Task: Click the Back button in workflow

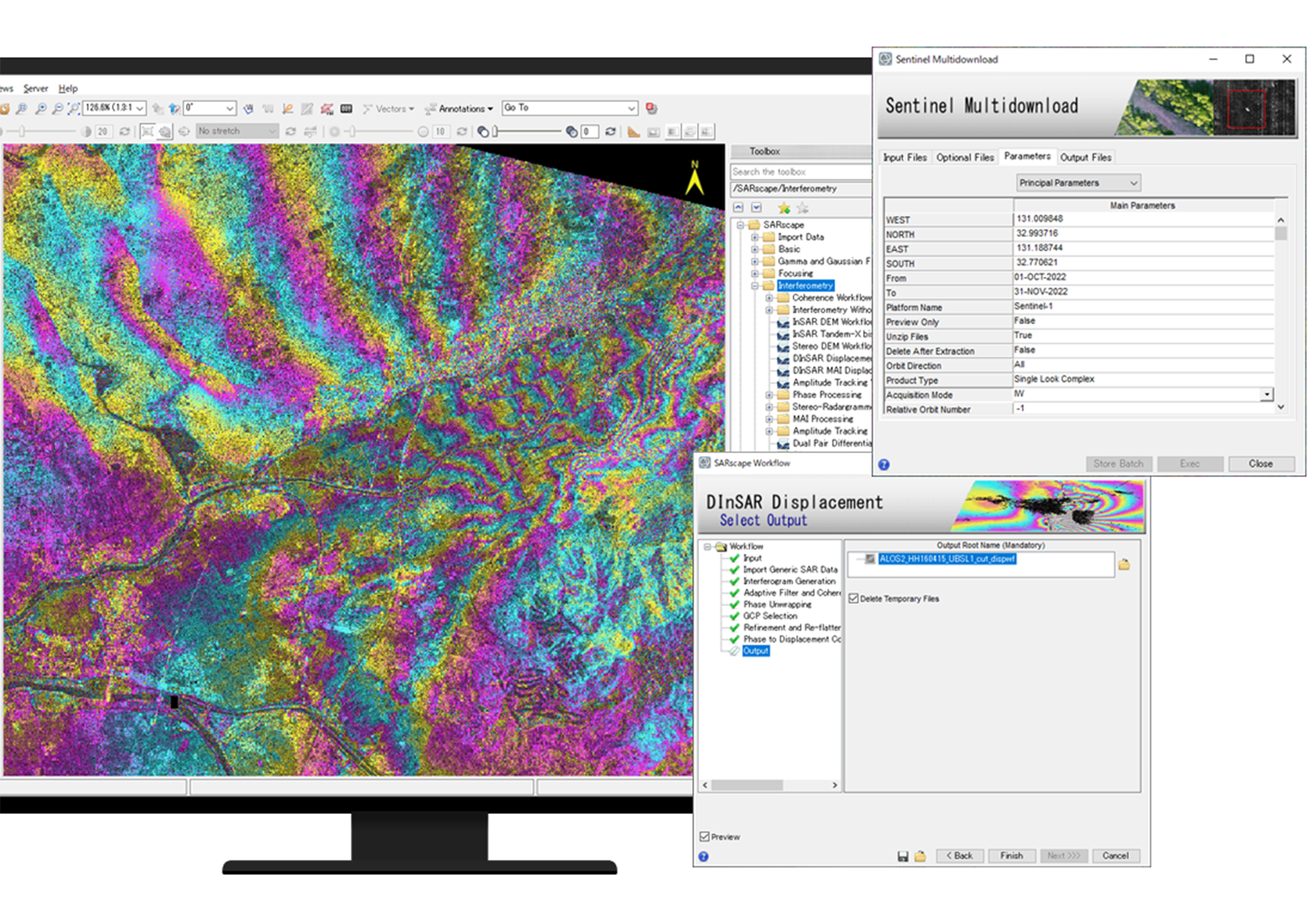Action: pyautogui.click(x=959, y=856)
